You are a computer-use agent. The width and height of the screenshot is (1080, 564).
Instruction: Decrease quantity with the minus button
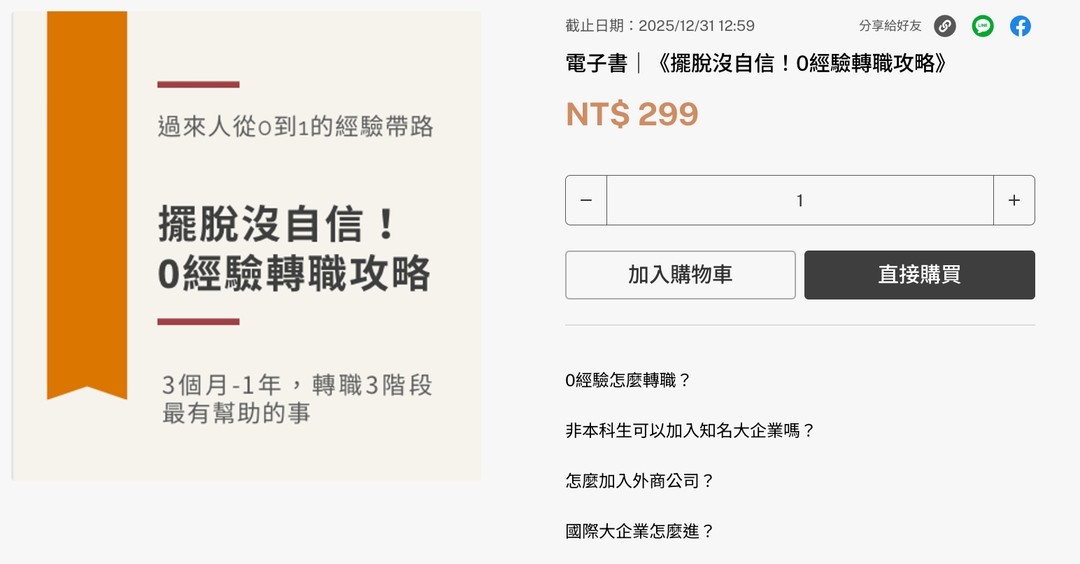click(x=586, y=200)
